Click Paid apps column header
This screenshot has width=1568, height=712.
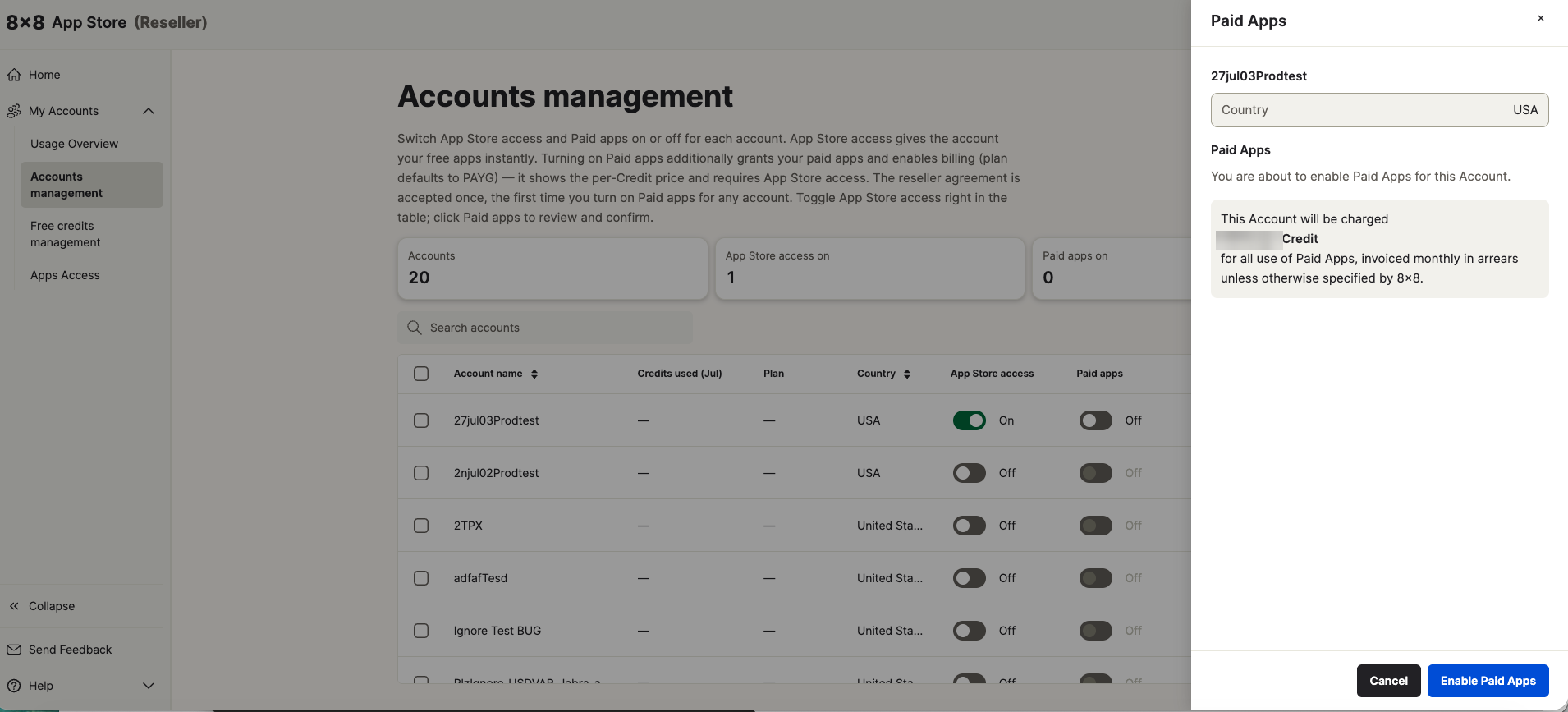pyautogui.click(x=1099, y=374)
